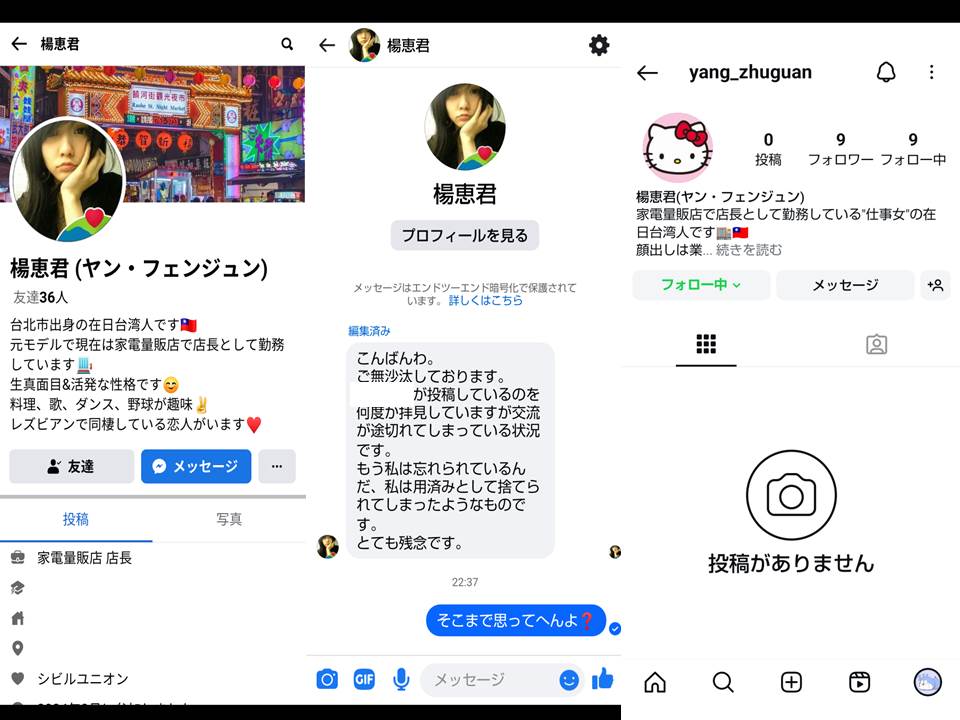Screen dimensions: 960x720
Task: Open search on the Facebook profile page
Action: click(x=287, y=43)
